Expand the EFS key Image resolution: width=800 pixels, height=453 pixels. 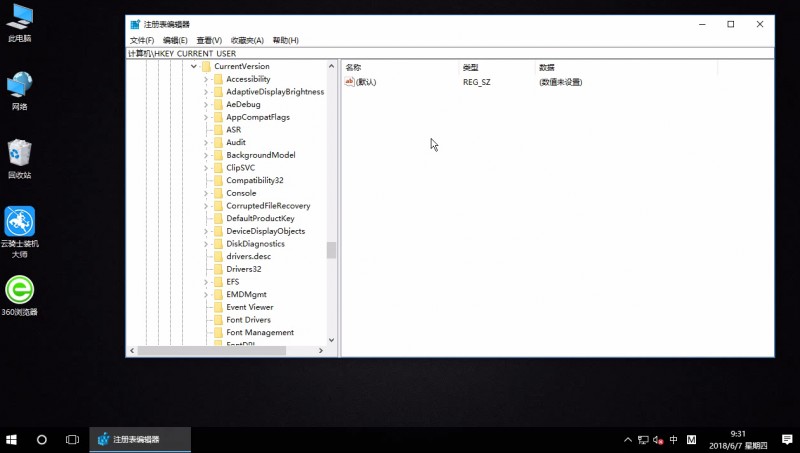click(206, 282)
